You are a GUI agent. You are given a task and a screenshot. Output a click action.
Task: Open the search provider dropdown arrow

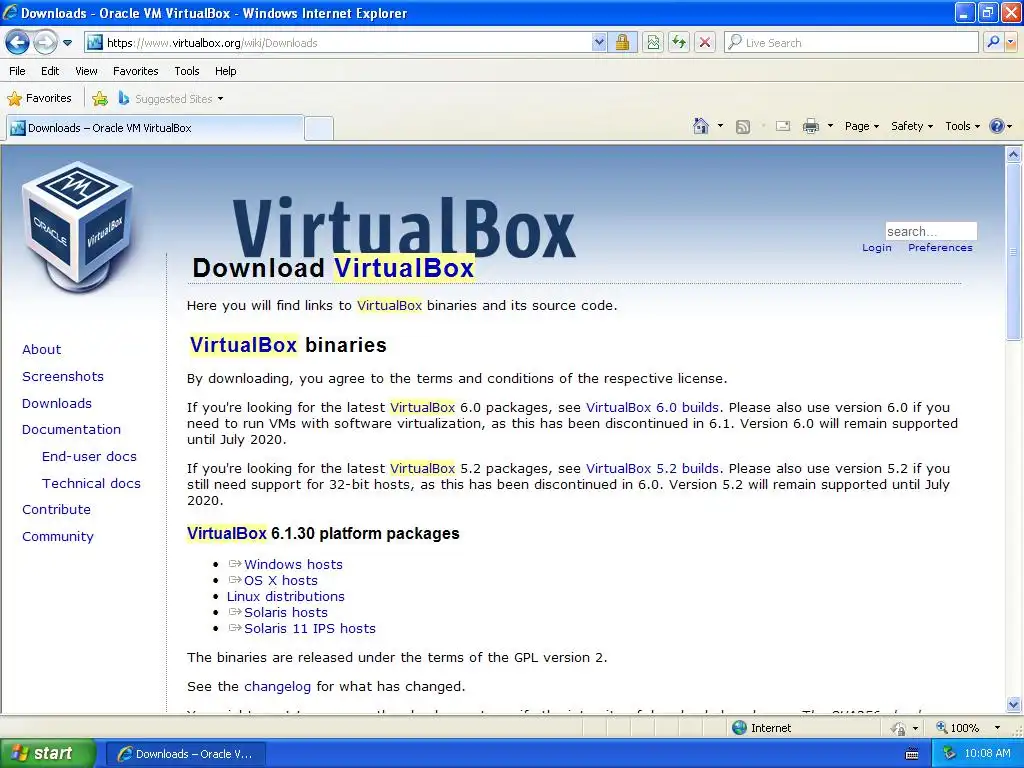[1011, 43]
